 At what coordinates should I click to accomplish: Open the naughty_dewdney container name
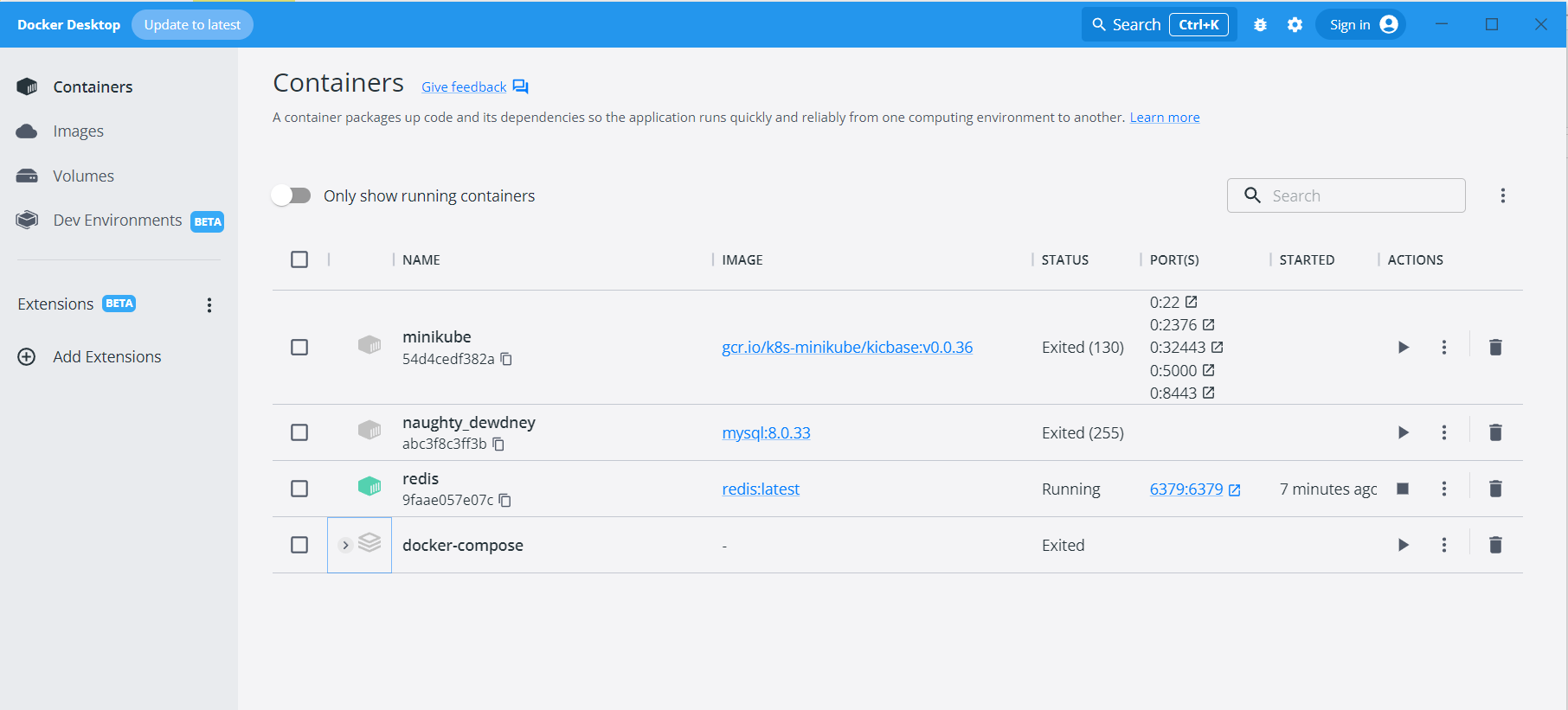point(469,422)
